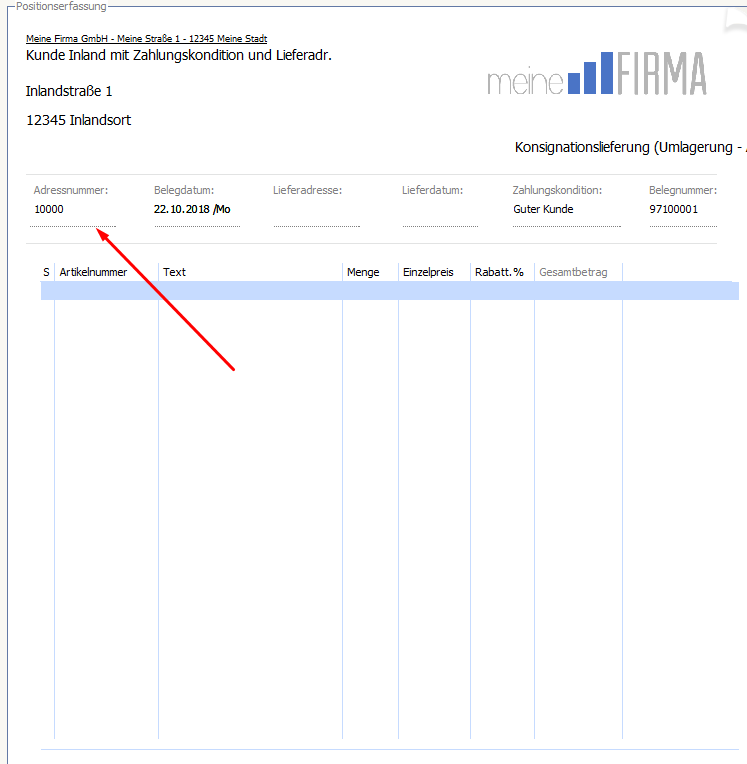The height and width of the screenshot is (764, 747).
Task: Click the Einzelpreis column header
Action: click(x=434, y=272)
